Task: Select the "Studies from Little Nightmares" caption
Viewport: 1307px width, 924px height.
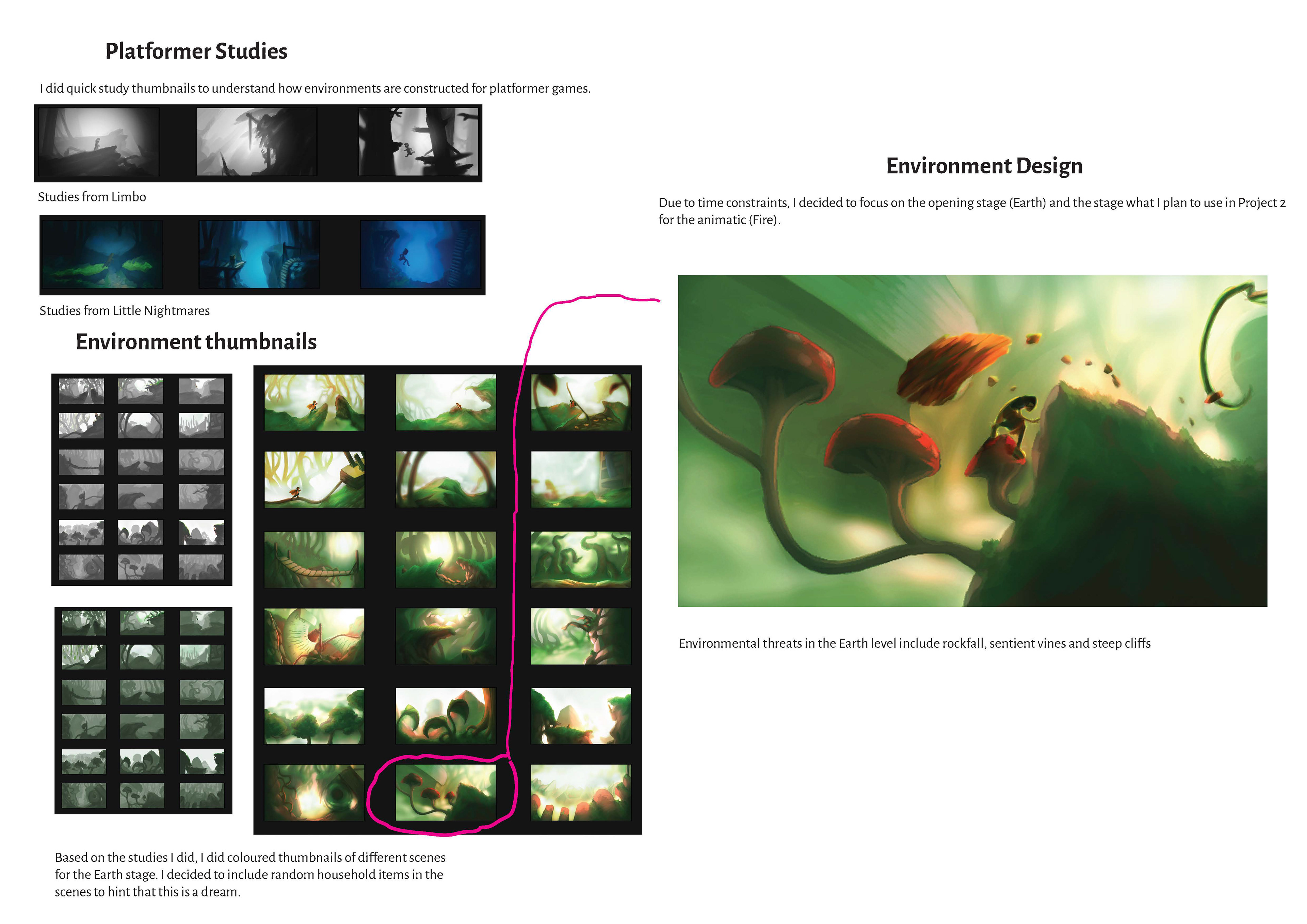Action: (x=124, y=311)
